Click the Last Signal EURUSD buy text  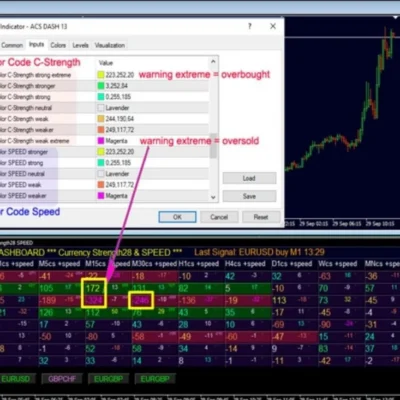(259, 252)
